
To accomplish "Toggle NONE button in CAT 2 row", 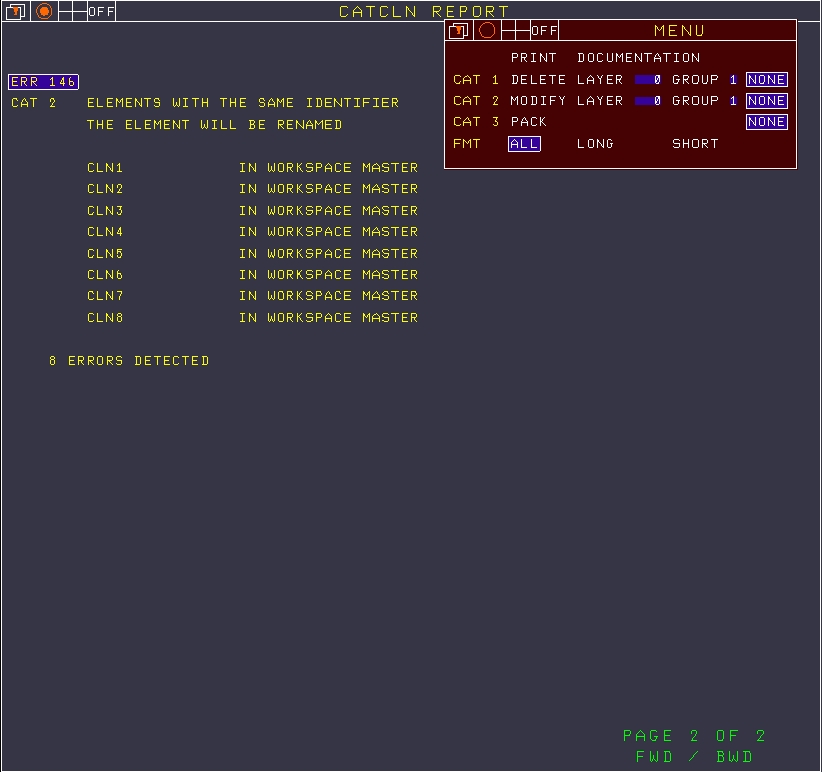I will pyautogui.click(x=766, y=101).
